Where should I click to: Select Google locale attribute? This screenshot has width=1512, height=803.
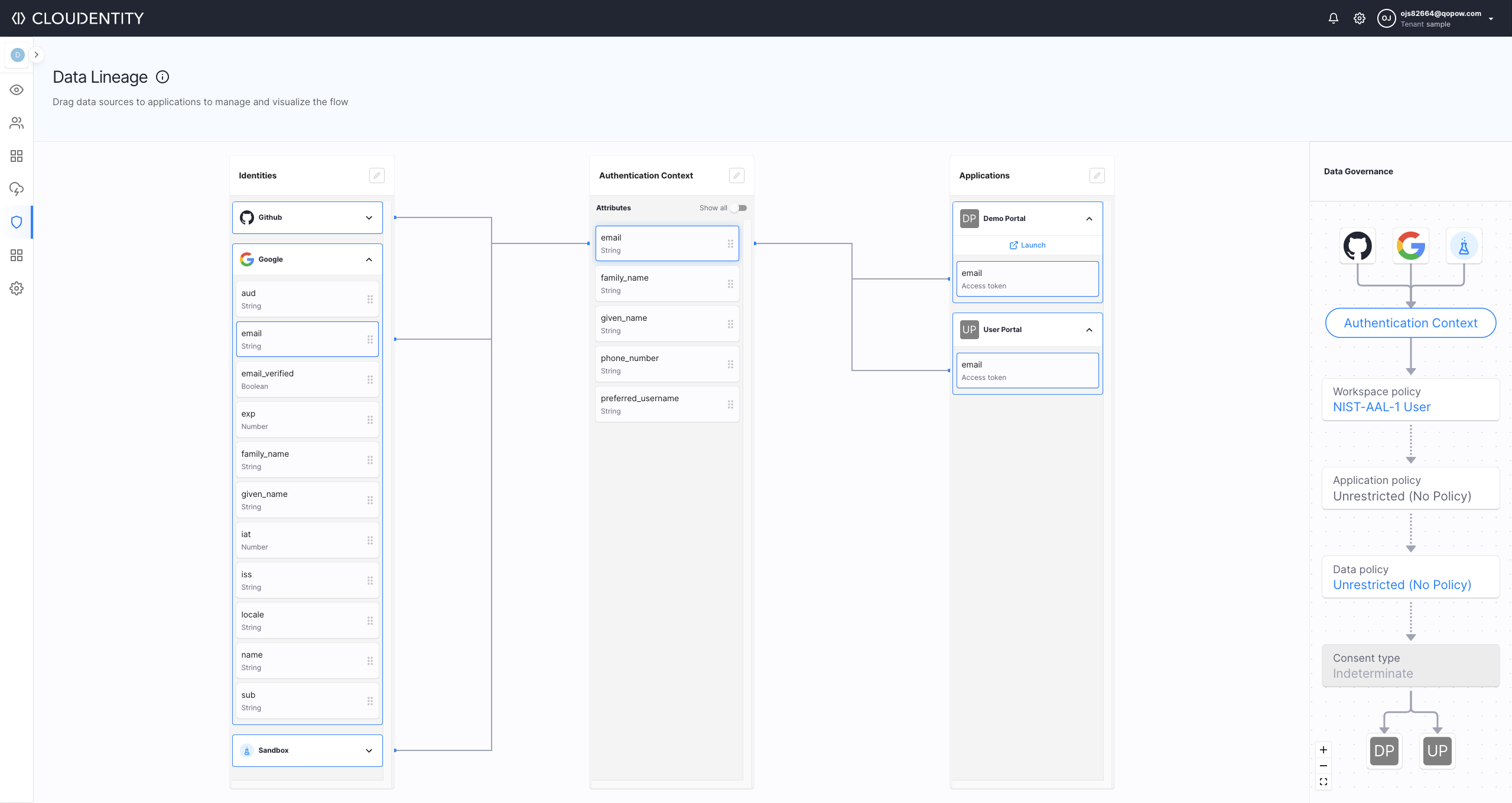(307, 620)
